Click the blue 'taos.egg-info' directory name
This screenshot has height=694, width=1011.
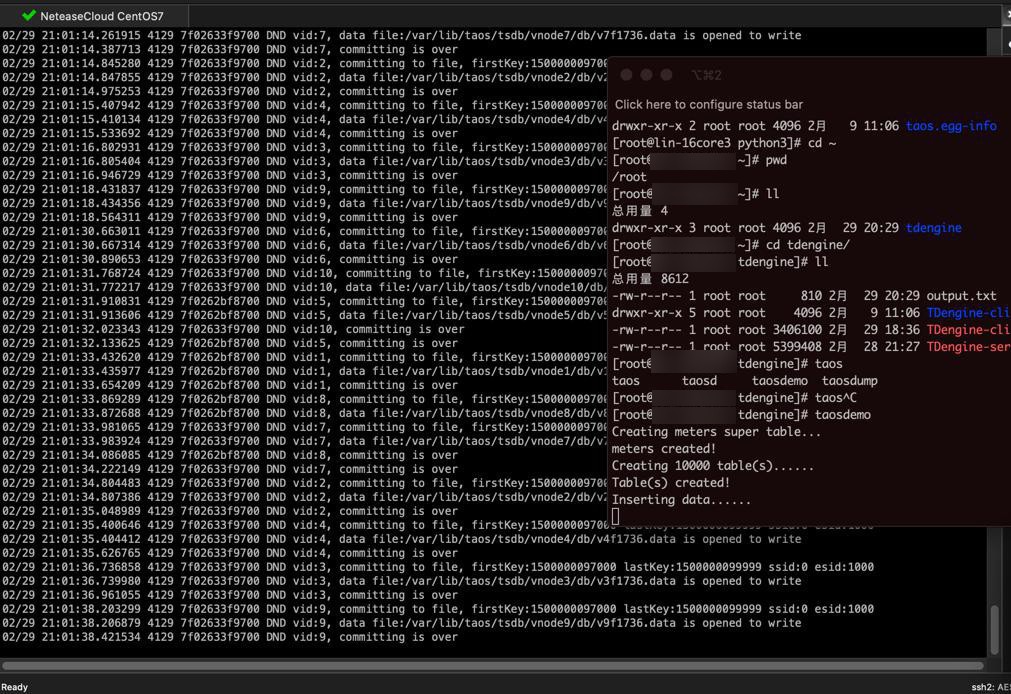pos(951,126)
